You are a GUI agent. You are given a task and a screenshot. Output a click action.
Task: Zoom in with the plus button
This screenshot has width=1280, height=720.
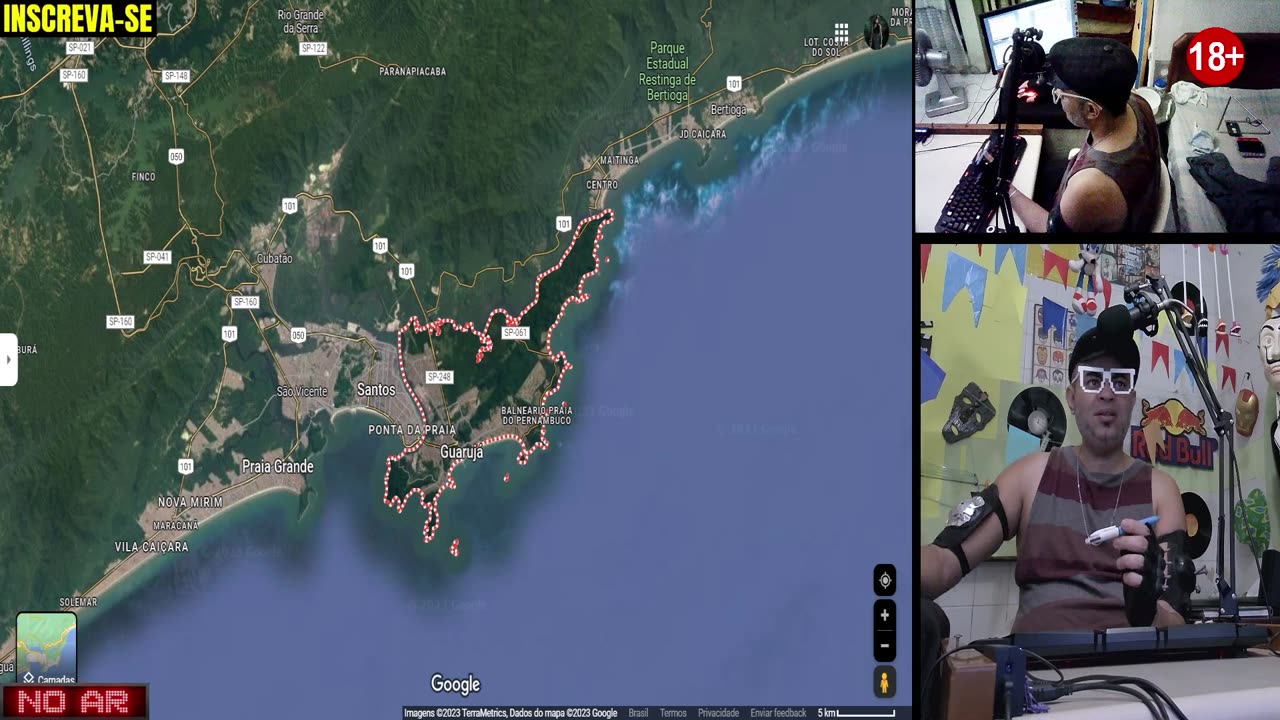pos(884,615)
